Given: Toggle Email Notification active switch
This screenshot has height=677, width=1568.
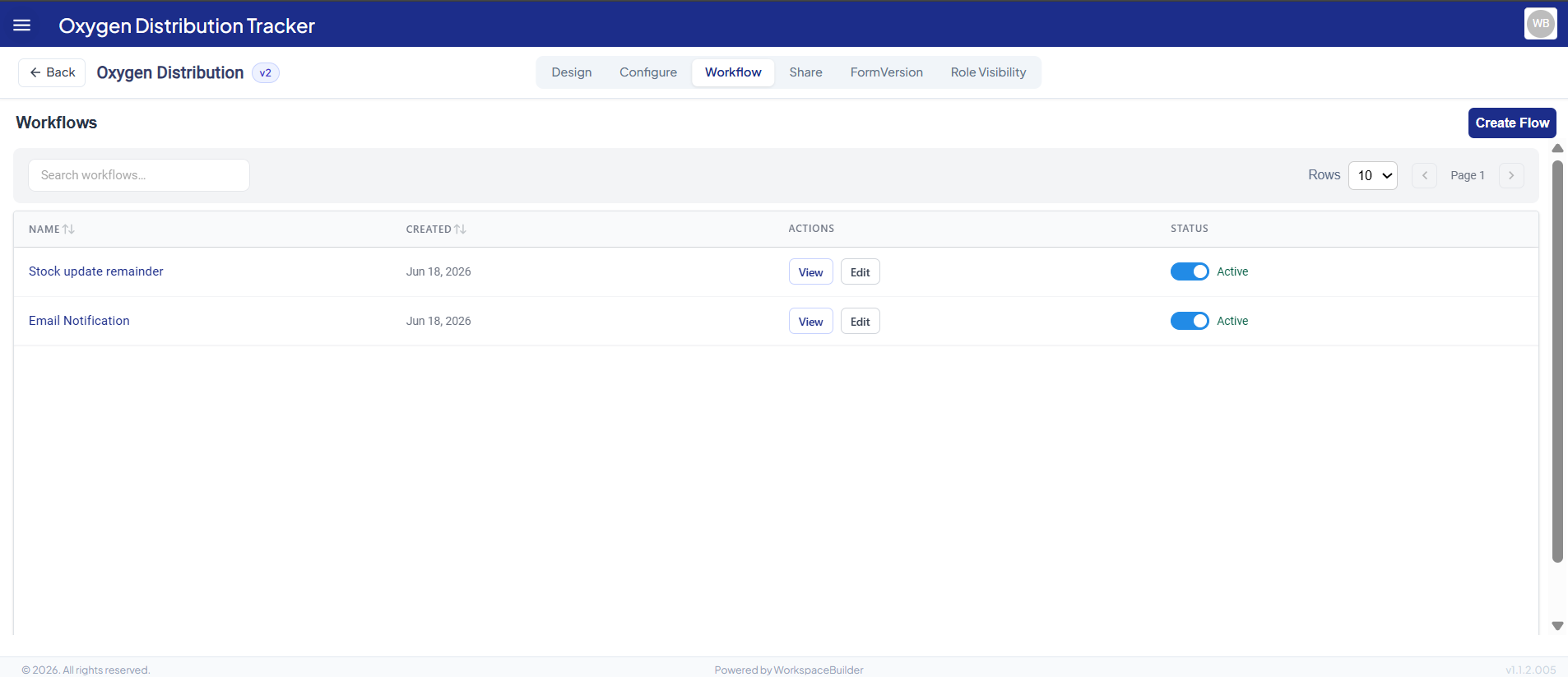Looking at the screenshot, I should click(1190, 321).
